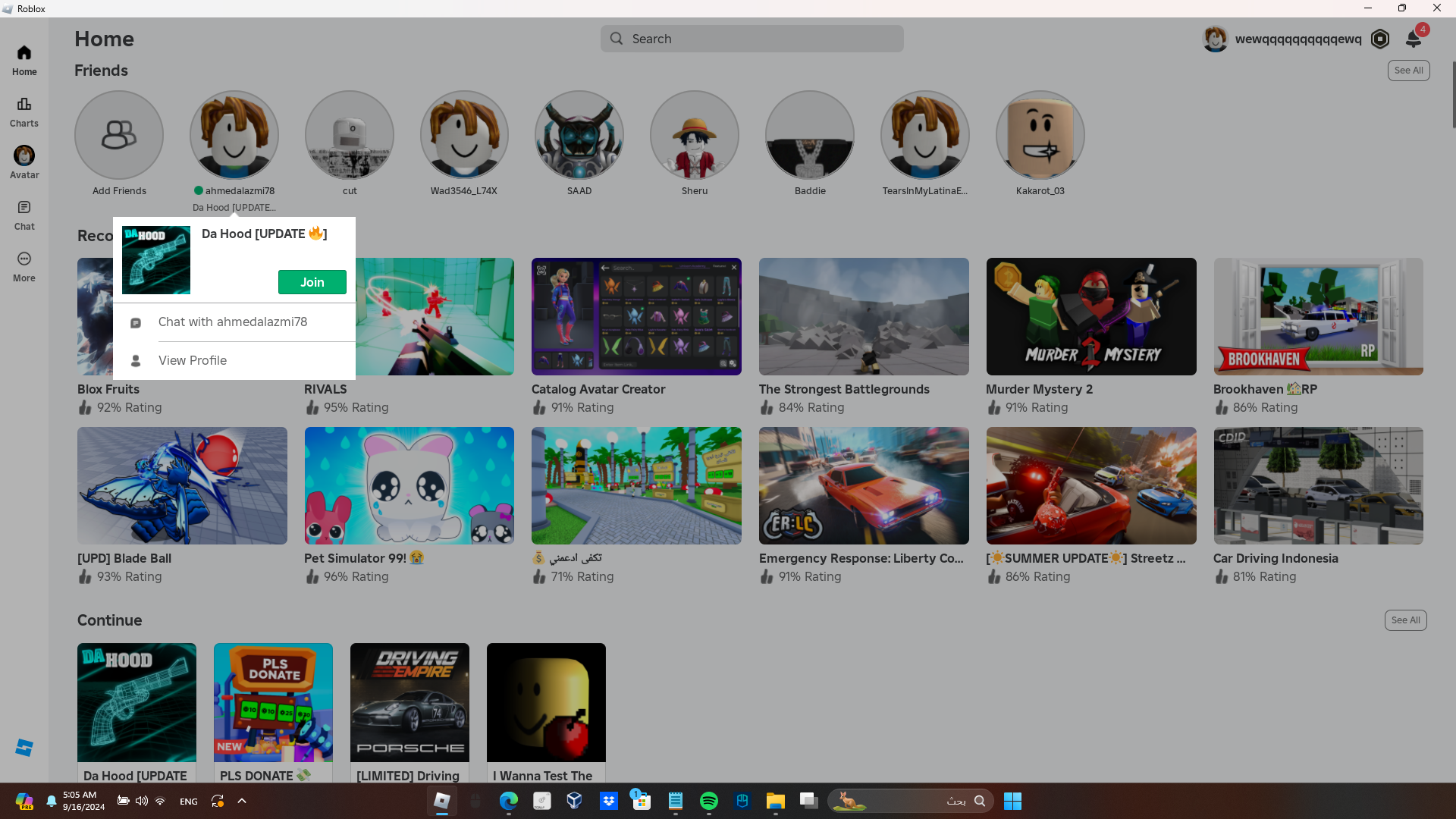Click the Roblox Studio icon in the sidebar
The image size is (1456, 819).
pos(24,748)
